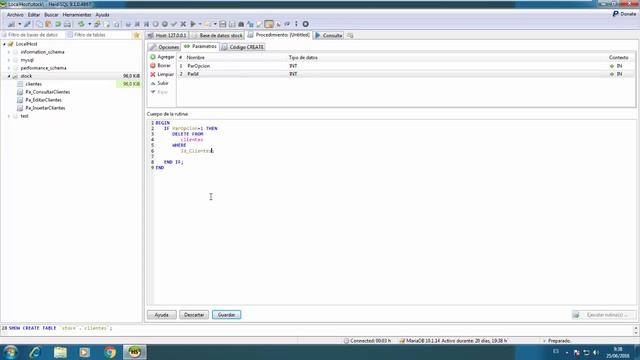Open the Session manager toolbar icon

(11, 24)
